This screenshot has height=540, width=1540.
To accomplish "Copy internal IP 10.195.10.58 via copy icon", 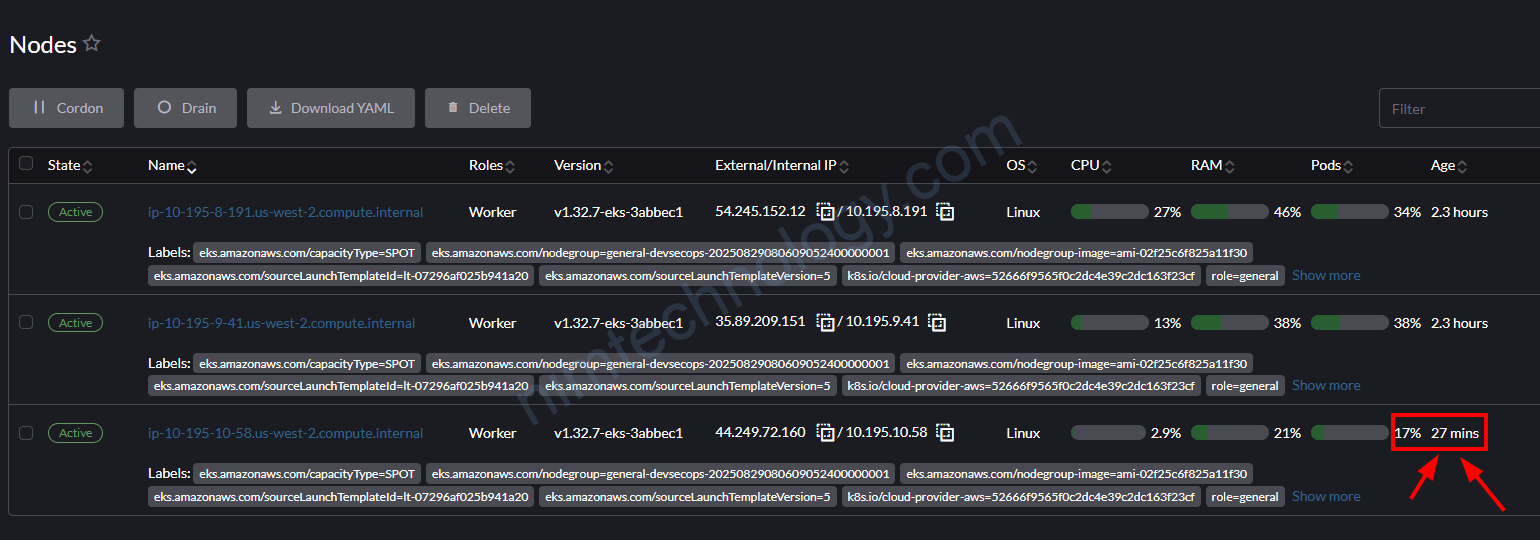I will [945, 433].
